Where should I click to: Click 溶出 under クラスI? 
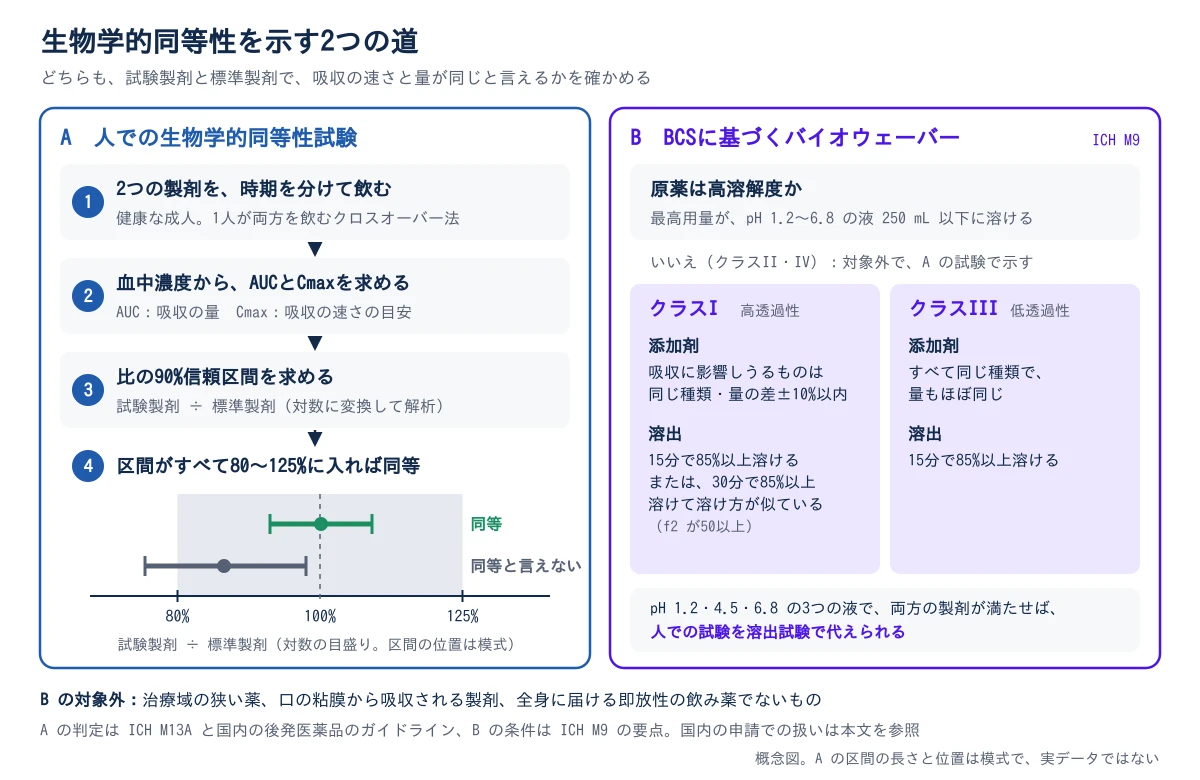(x=665, y=434)
